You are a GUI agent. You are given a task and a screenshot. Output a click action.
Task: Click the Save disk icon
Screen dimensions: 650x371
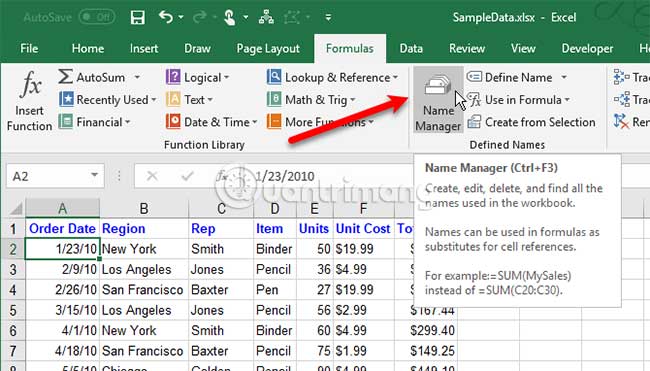click(x=137, y=17)
